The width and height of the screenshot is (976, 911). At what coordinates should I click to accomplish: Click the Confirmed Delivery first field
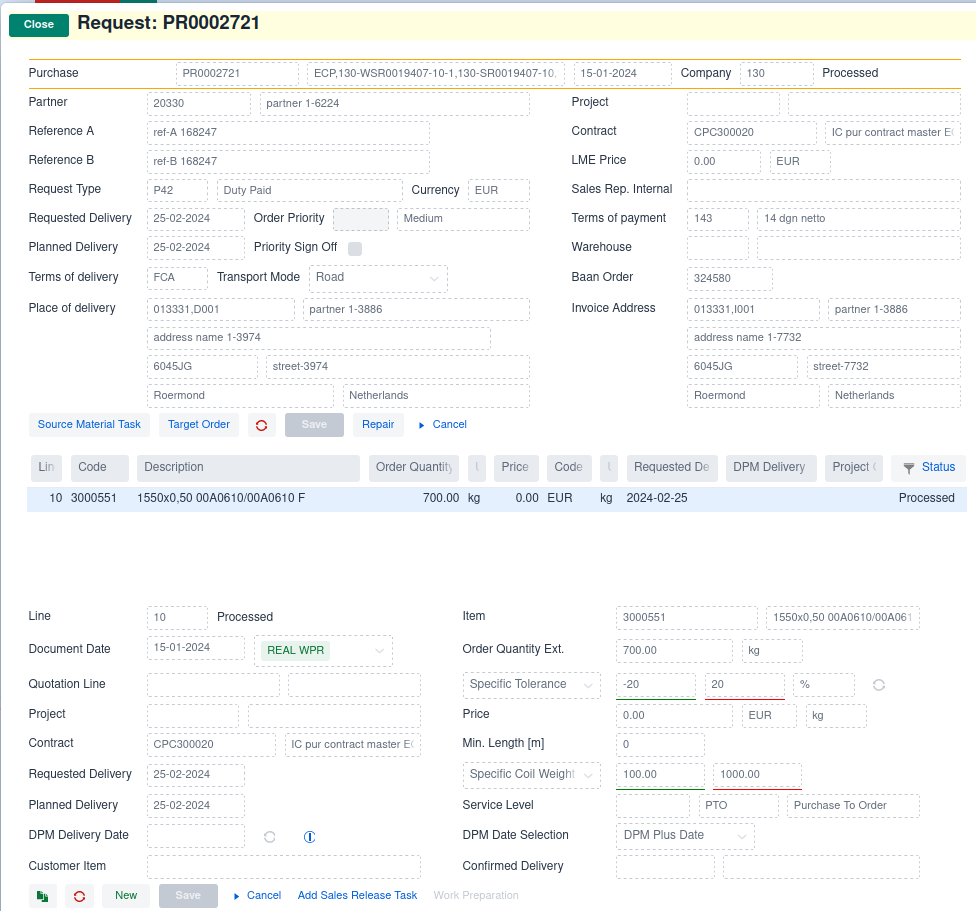pyautogui.click(x=665, y=867)
